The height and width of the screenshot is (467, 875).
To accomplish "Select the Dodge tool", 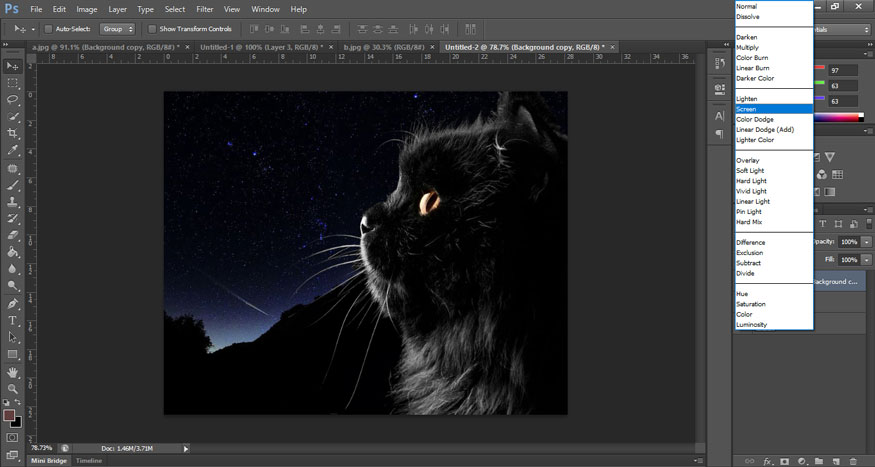I will coord(12,286).
